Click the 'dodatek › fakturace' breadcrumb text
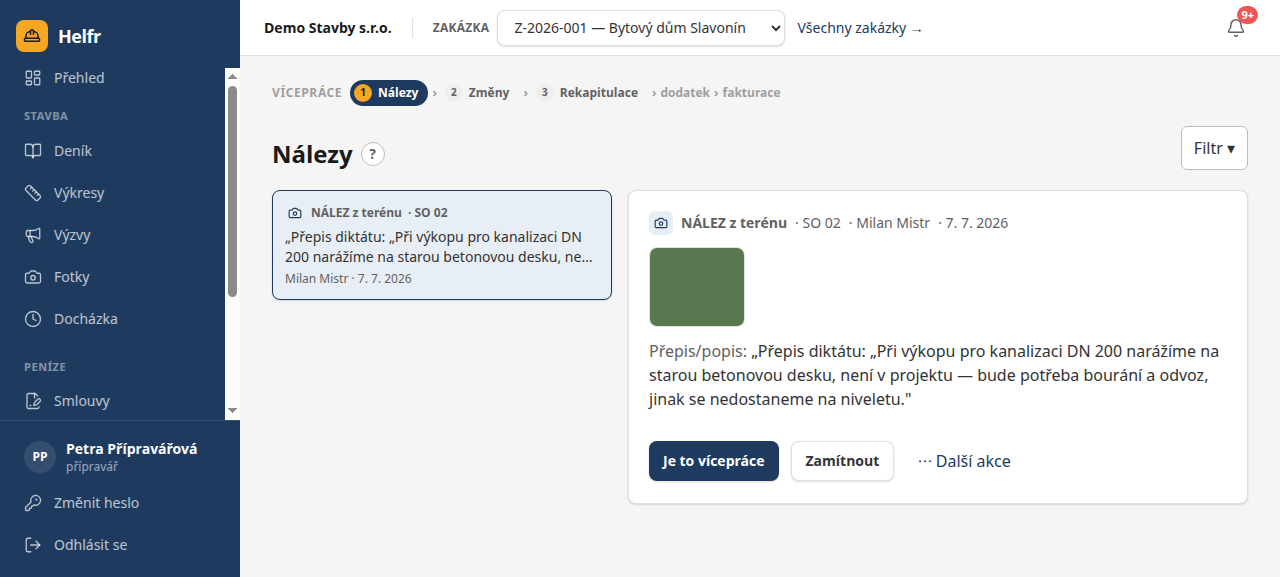Image resolution: width=1280 pixels, height=577 pixels. pyautogui.click(x=720, y=93)
